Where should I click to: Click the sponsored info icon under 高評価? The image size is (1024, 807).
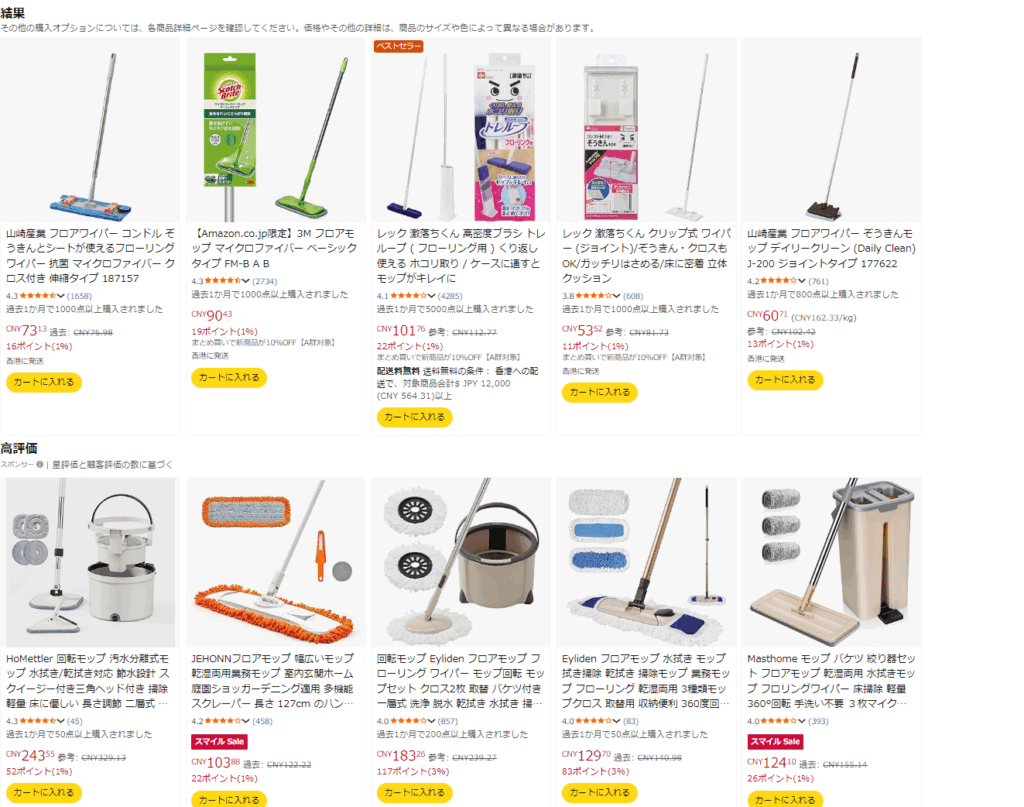(x=40, y=464)
